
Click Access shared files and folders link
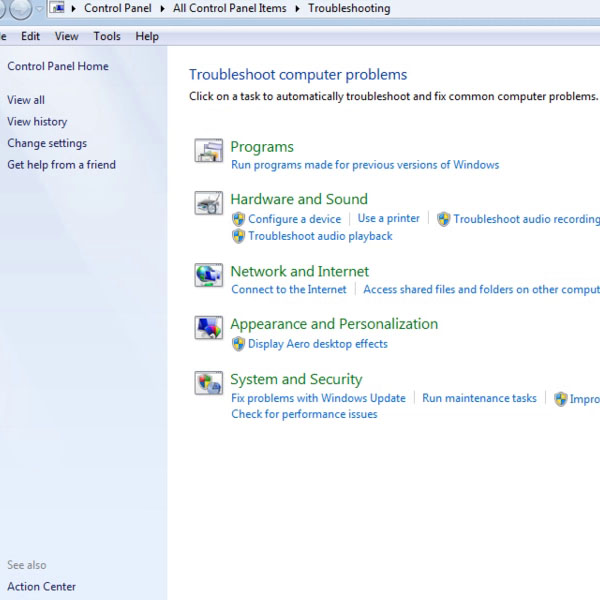481,289
